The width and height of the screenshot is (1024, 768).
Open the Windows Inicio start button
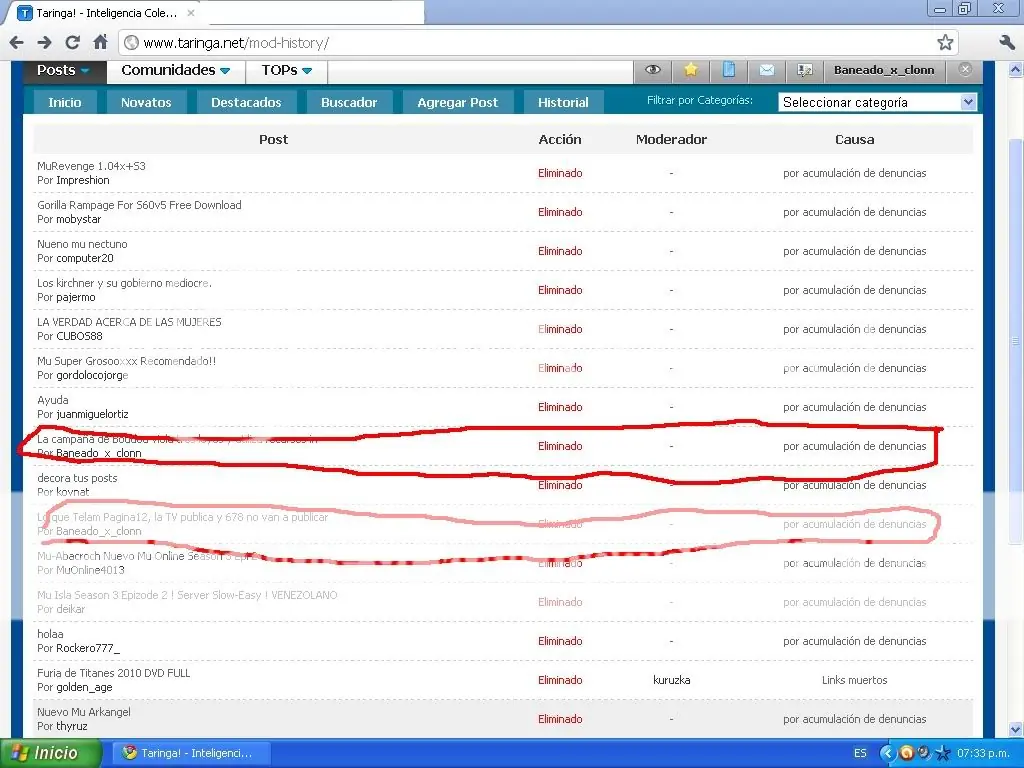[x=50, y=753]
